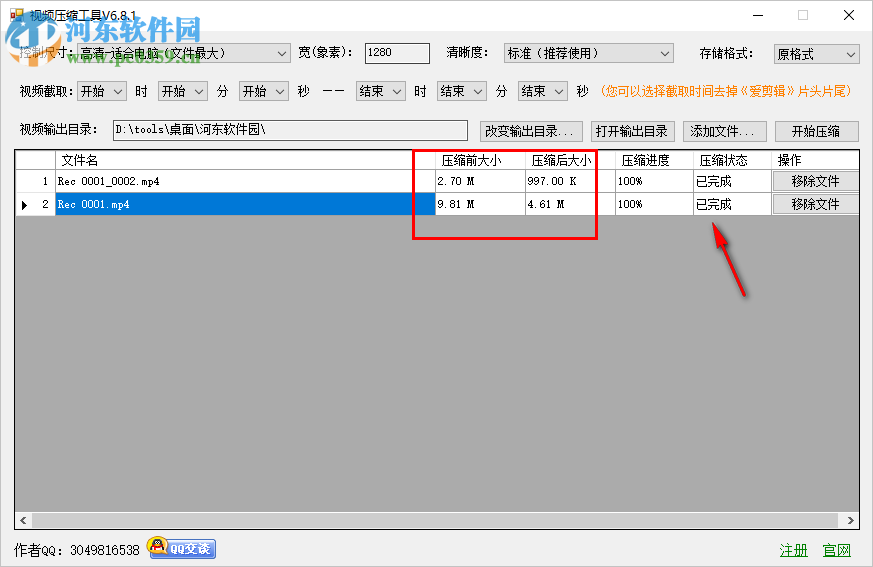Viewport: 873px width, 567px height.
Task: Open the start hour dropdown
Action: click(102, 91)
